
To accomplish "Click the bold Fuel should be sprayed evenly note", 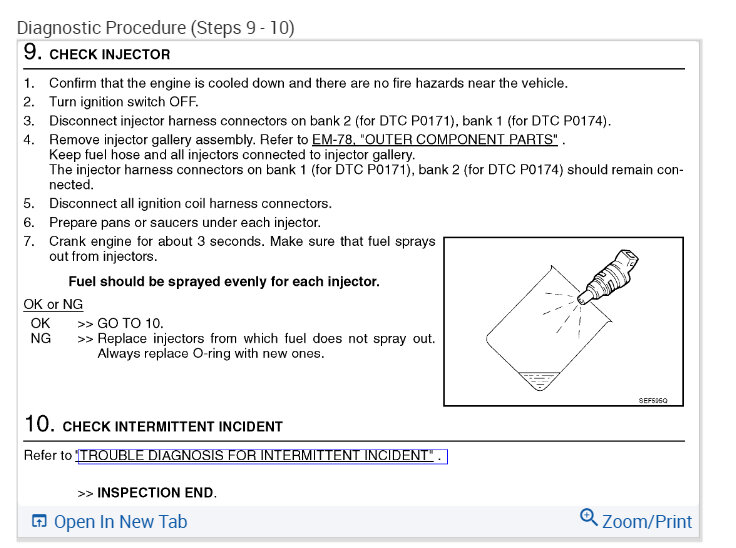I will point(223,282).
